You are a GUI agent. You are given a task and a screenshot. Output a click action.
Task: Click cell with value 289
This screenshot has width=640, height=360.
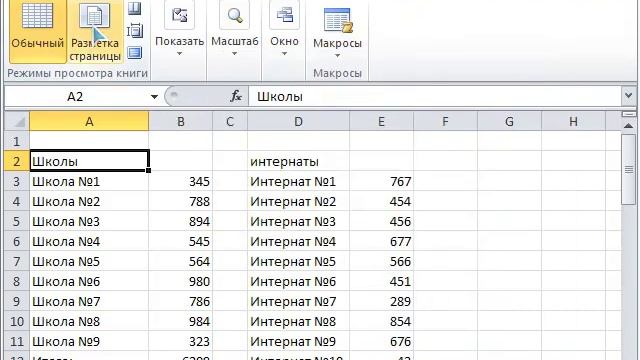coord(382,301)
